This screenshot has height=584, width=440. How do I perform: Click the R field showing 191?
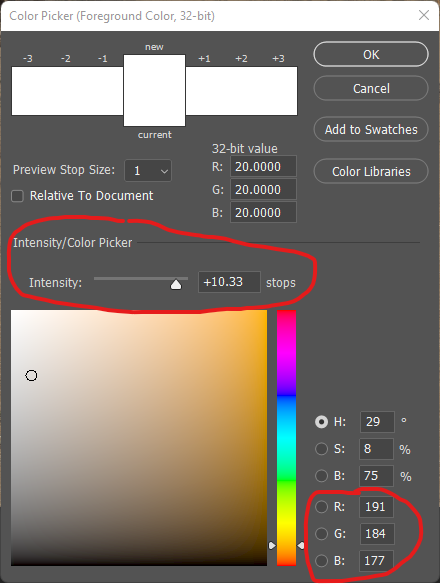(x=376, y=507)
